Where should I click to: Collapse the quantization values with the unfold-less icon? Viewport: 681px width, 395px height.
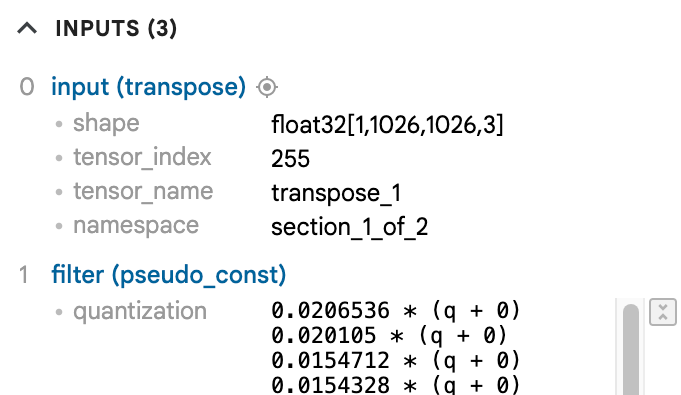pos(663,312)
